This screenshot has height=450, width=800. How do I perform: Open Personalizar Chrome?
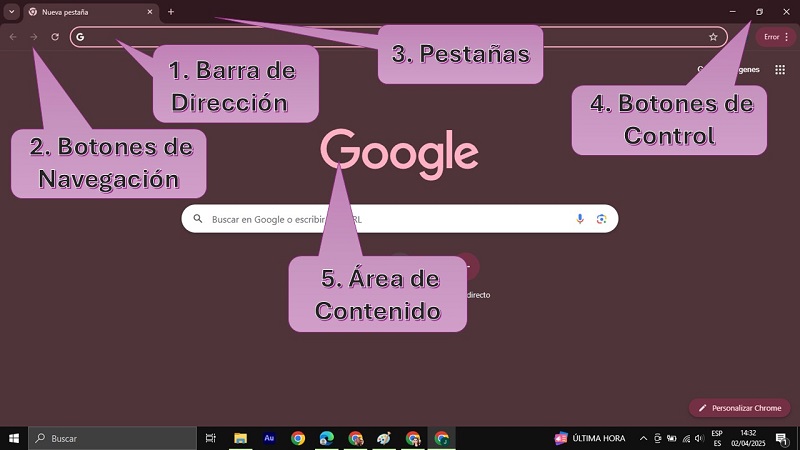[x=740, y=408]
